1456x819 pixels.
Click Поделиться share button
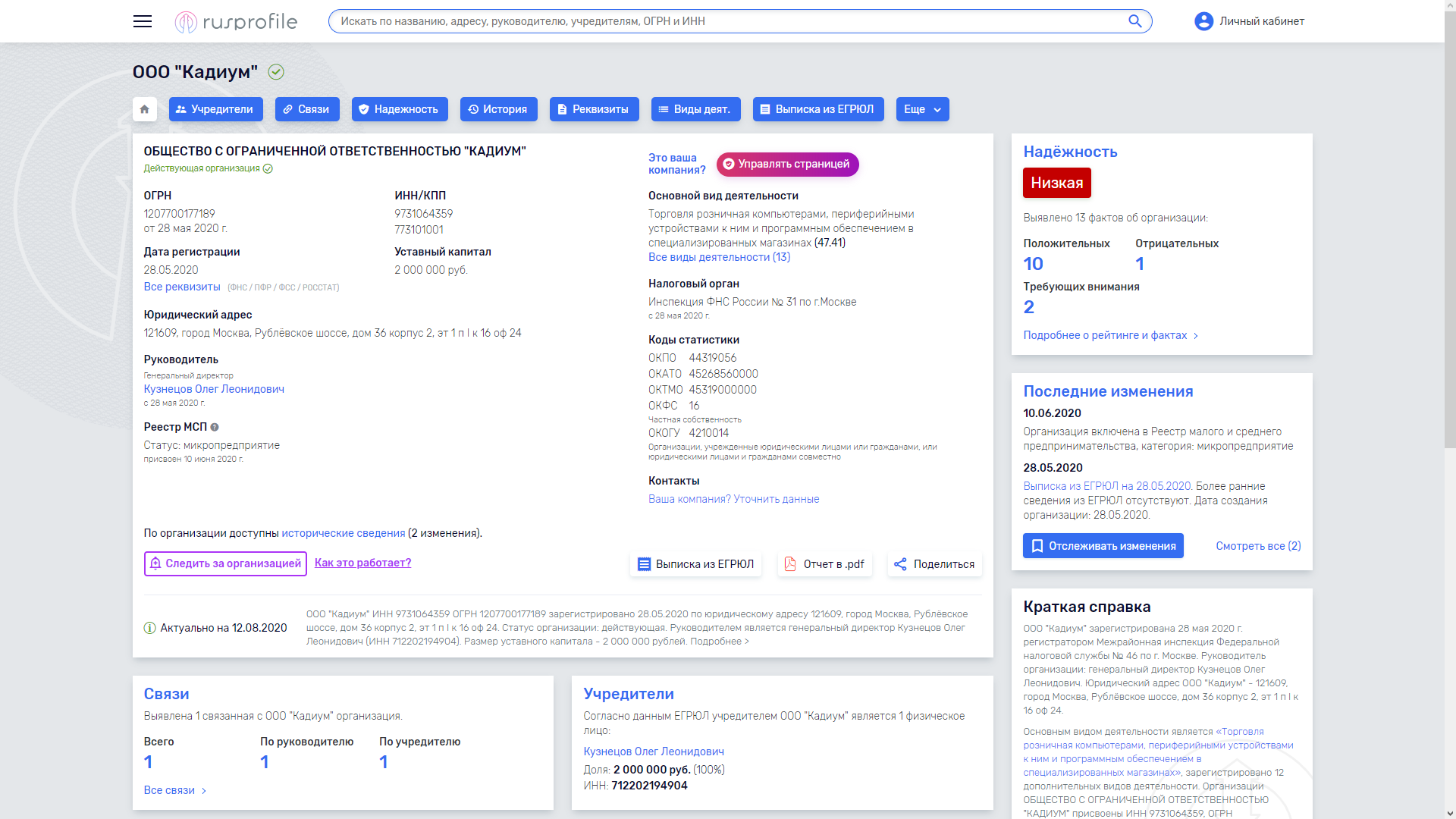point(934,564)
